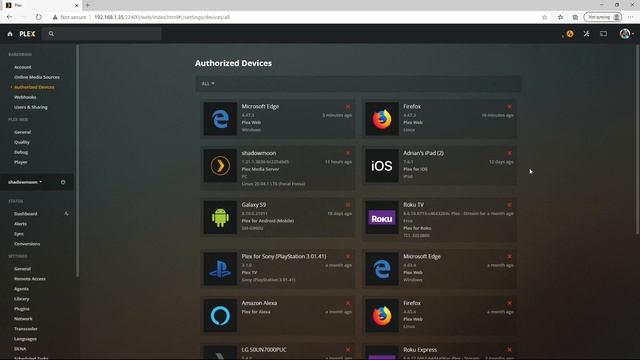Reload the page in browser
Viewport: 640px width, 360px height.
[38, 17]
